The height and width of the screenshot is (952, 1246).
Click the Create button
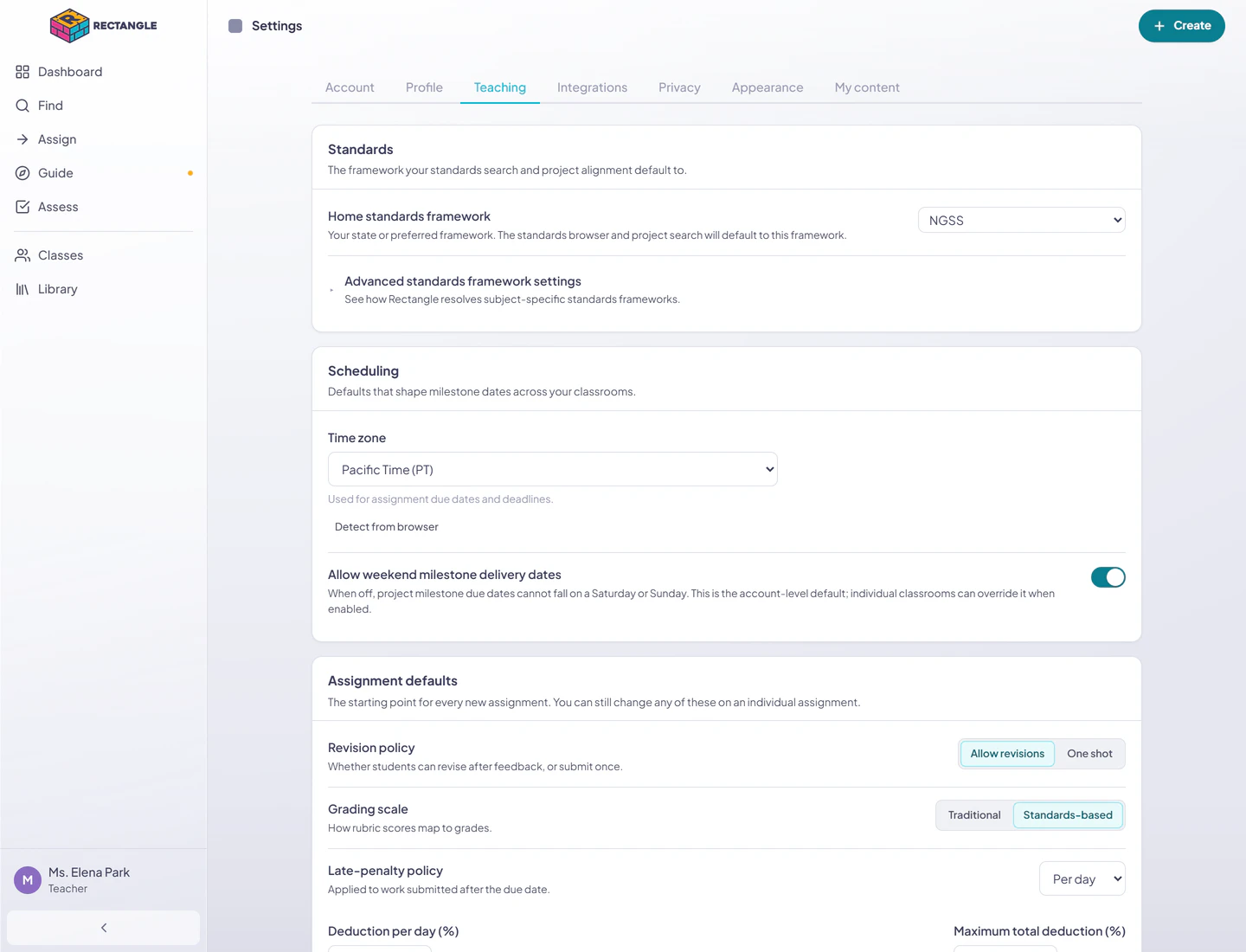point(1182,26)
